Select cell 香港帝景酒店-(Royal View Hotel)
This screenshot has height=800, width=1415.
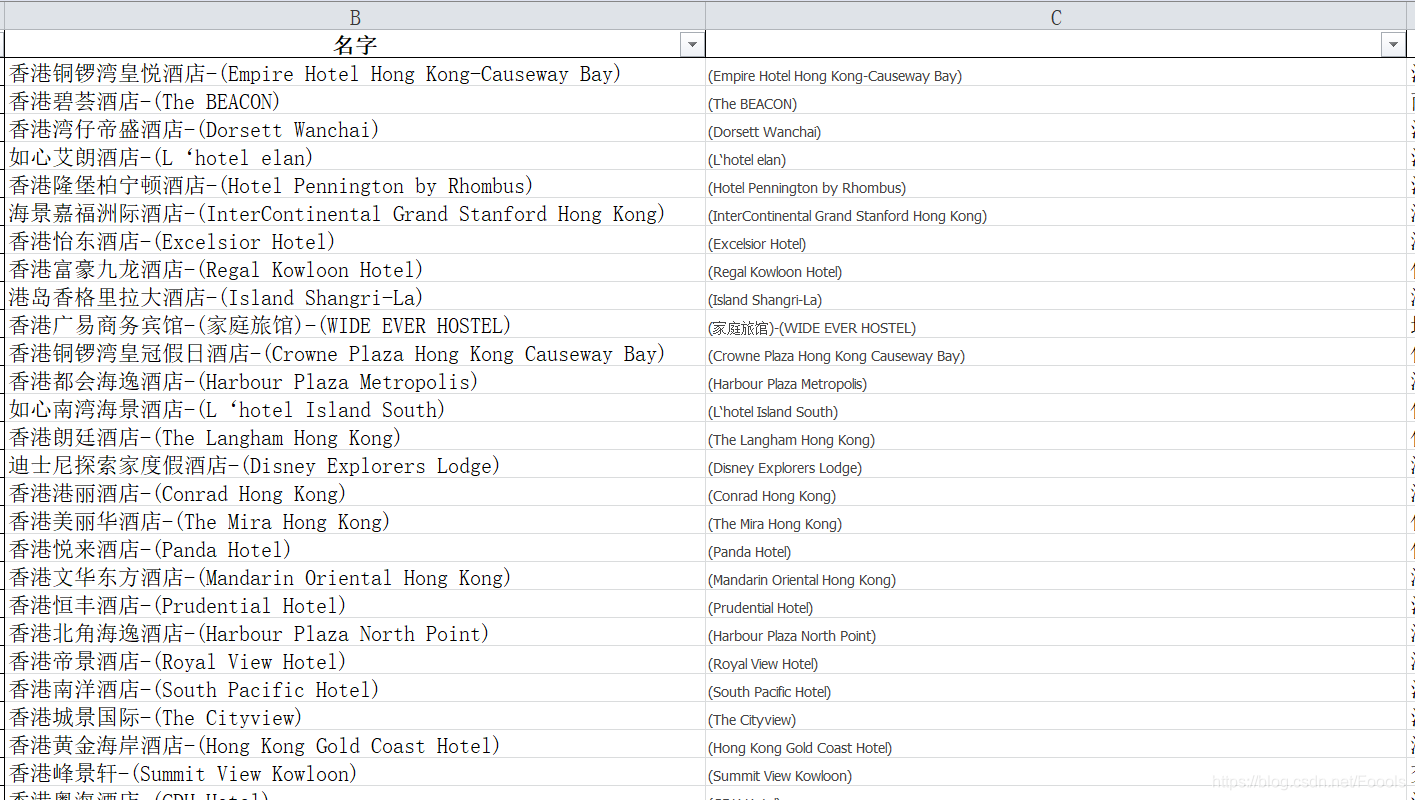coord(355,661)
